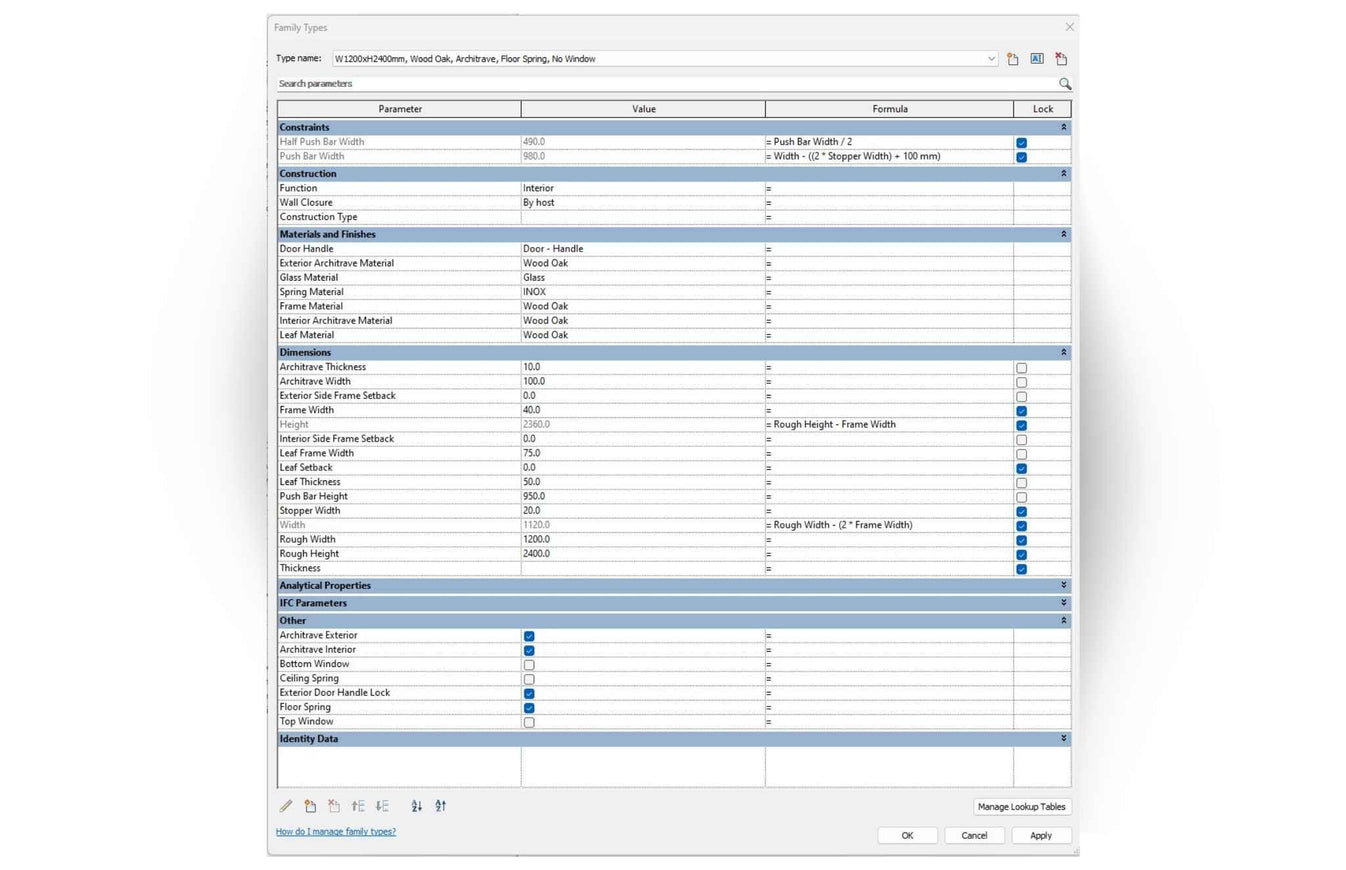This screenshot has width=1346, height=870.
Task: Create a new family type
Action: [x=1013, y=58]
